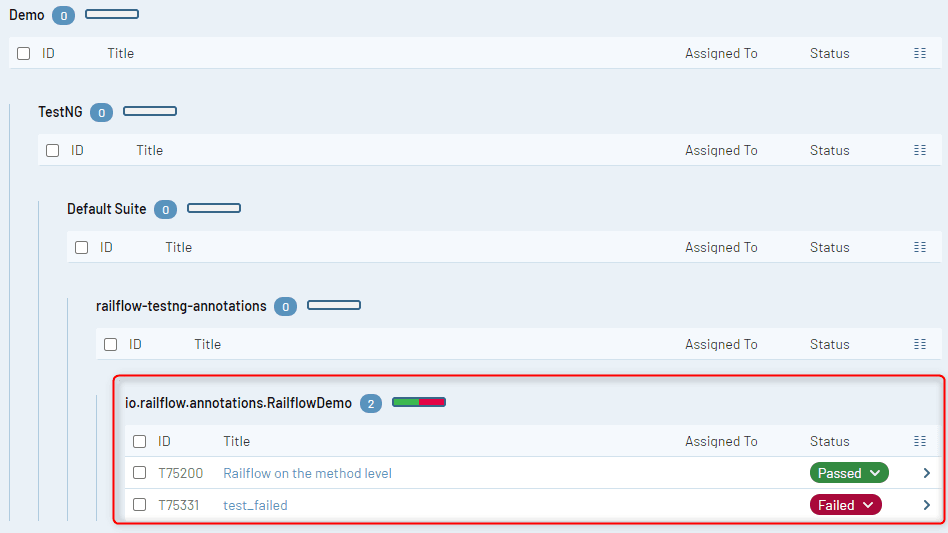Open column settings icon in Demo section
The width and height of the screenshot is (948, 533).
[920, 53]
